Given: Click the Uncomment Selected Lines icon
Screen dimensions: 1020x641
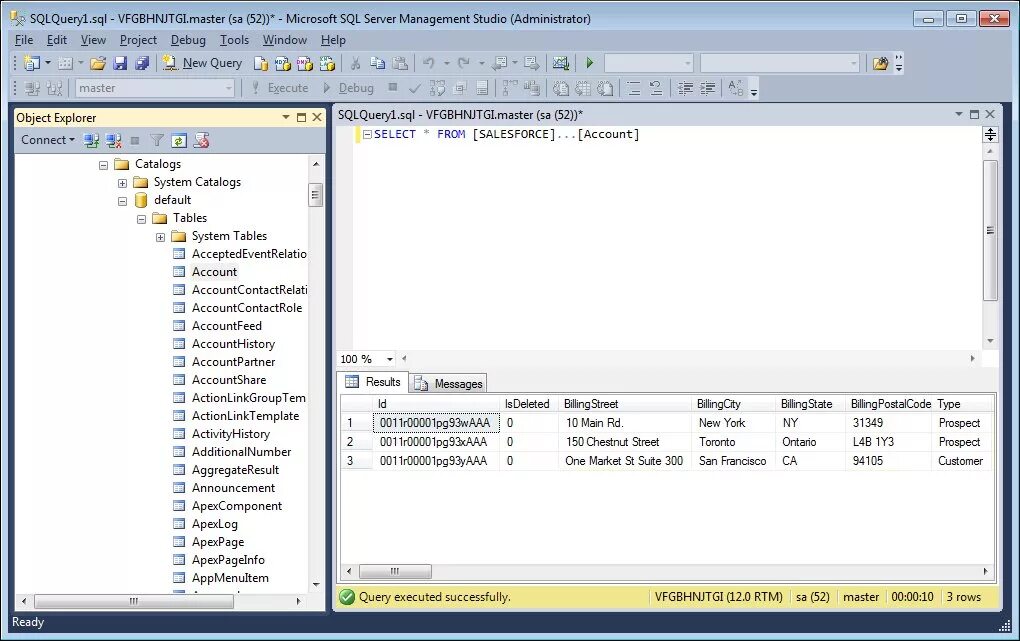Looking at the screenshot, I should (656, 88).
